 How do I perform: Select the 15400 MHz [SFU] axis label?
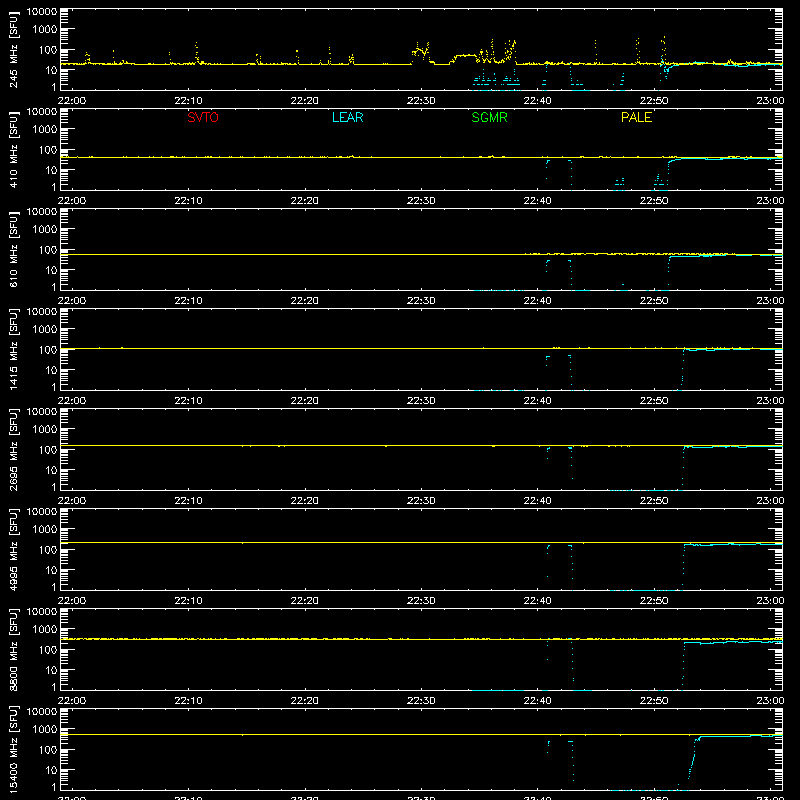click(x=14, y=749)
